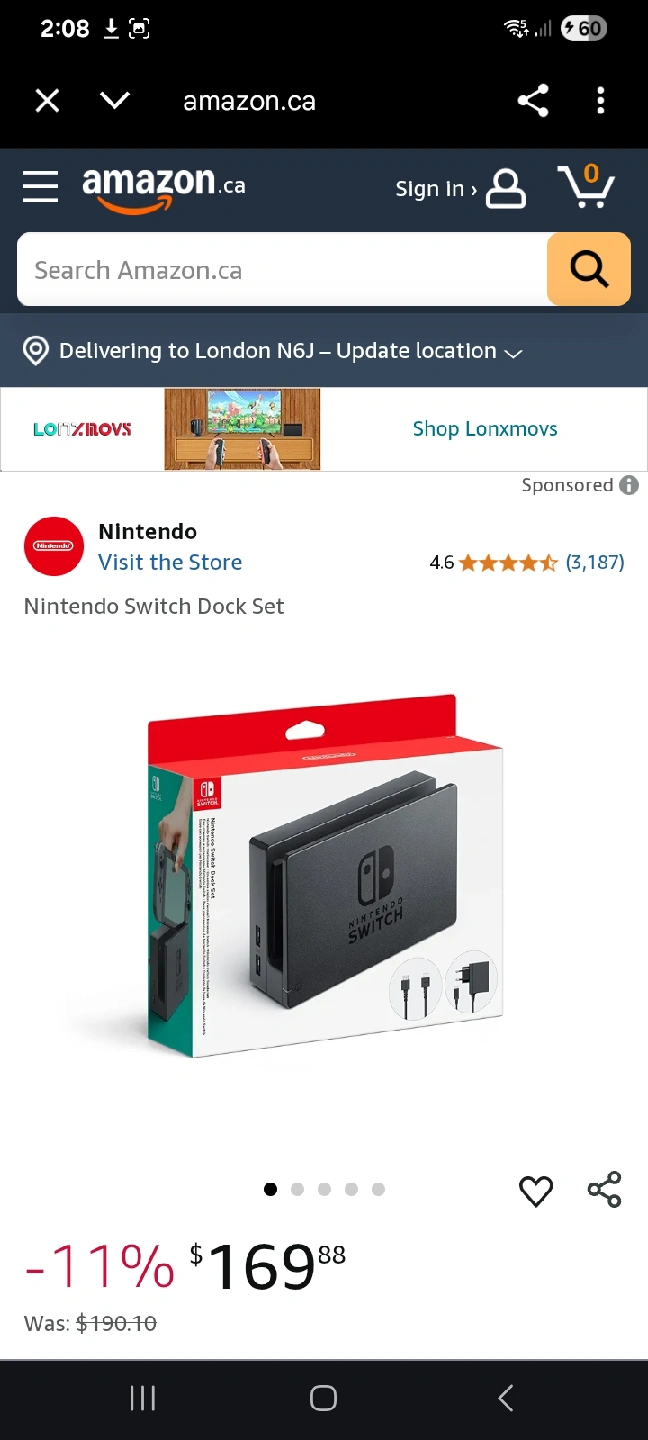Viewport: 648px width, 1440px height.
Task: Focus the Search Amazon.ca field
Action: 282,269
